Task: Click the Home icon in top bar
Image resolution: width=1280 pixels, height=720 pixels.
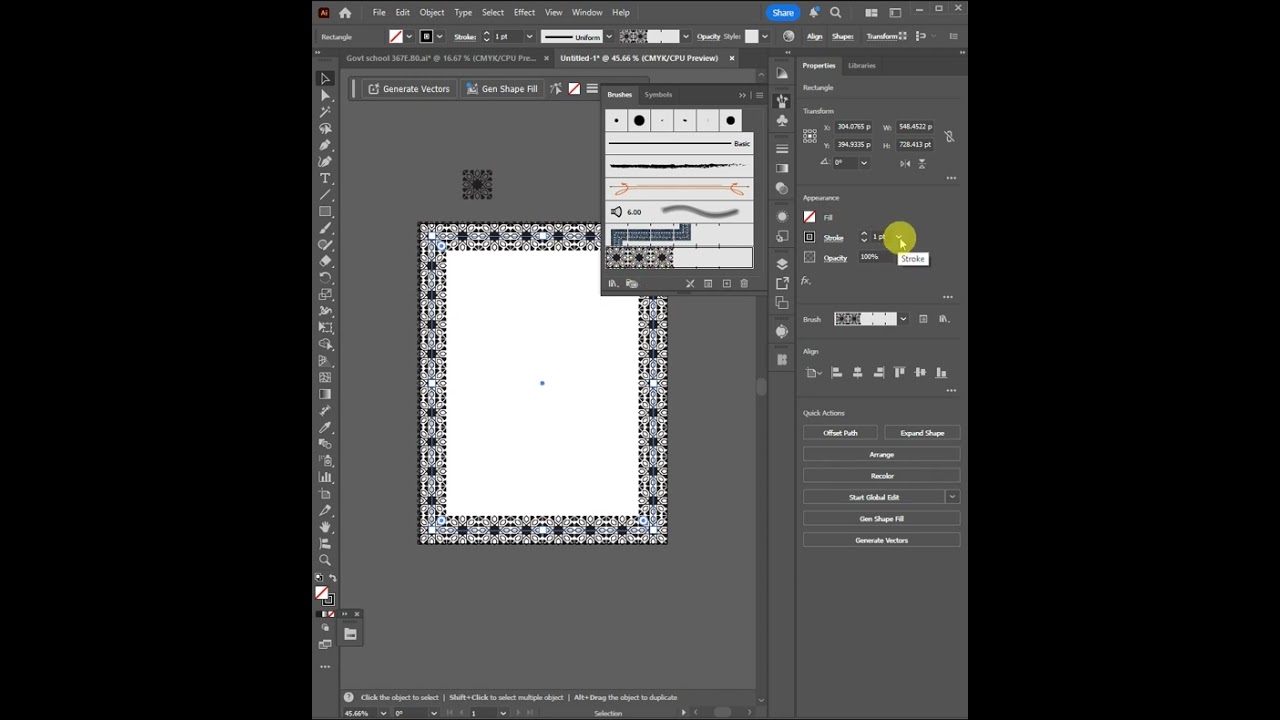Action: (345, 13)
